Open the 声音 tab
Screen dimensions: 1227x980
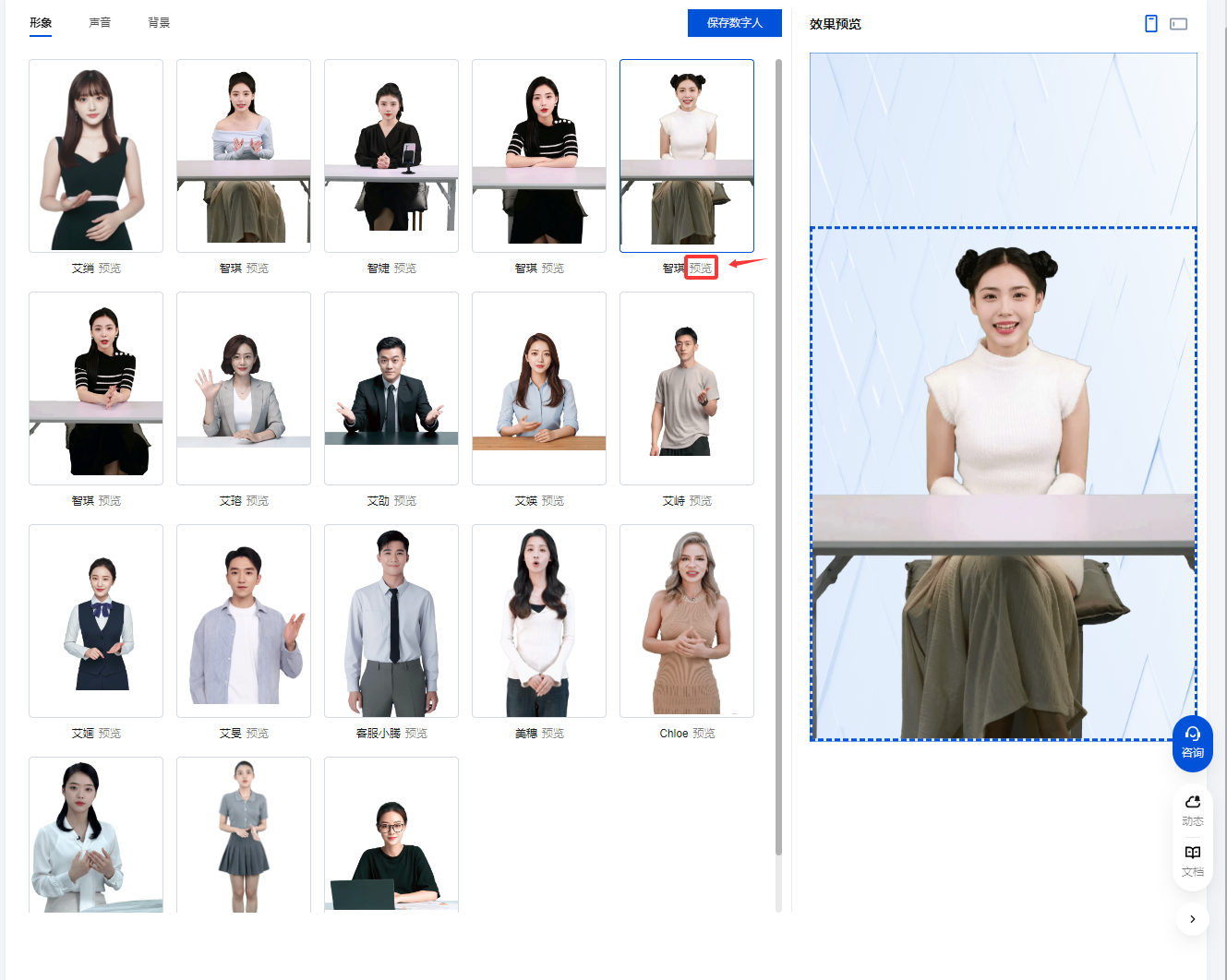[100, 23]
